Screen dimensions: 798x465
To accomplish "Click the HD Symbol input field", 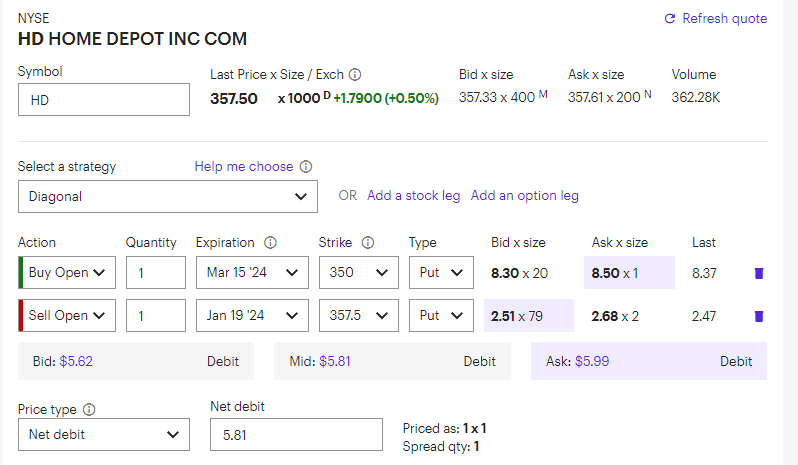I will (104, 100).
